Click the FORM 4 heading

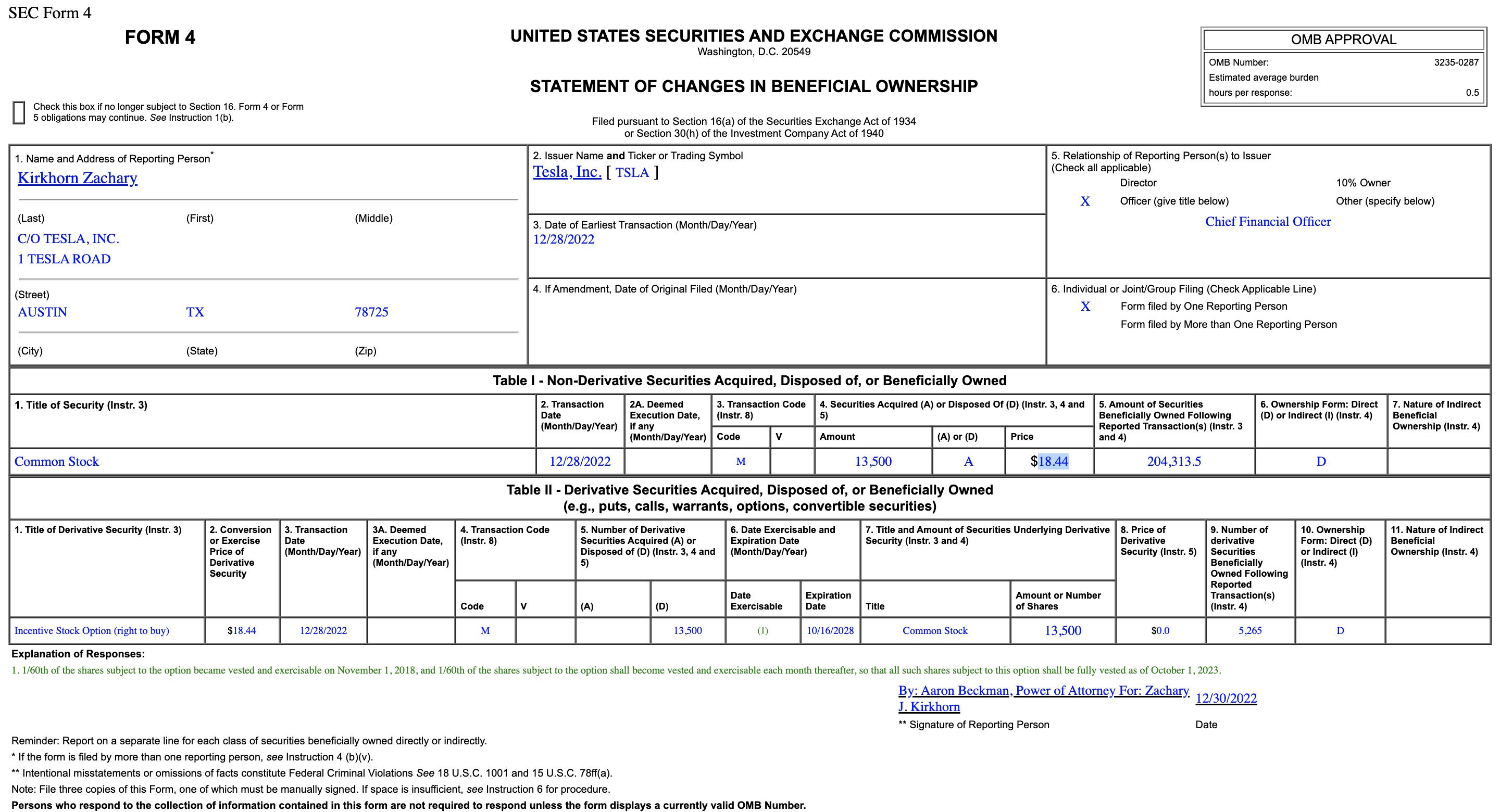(160, 38)
